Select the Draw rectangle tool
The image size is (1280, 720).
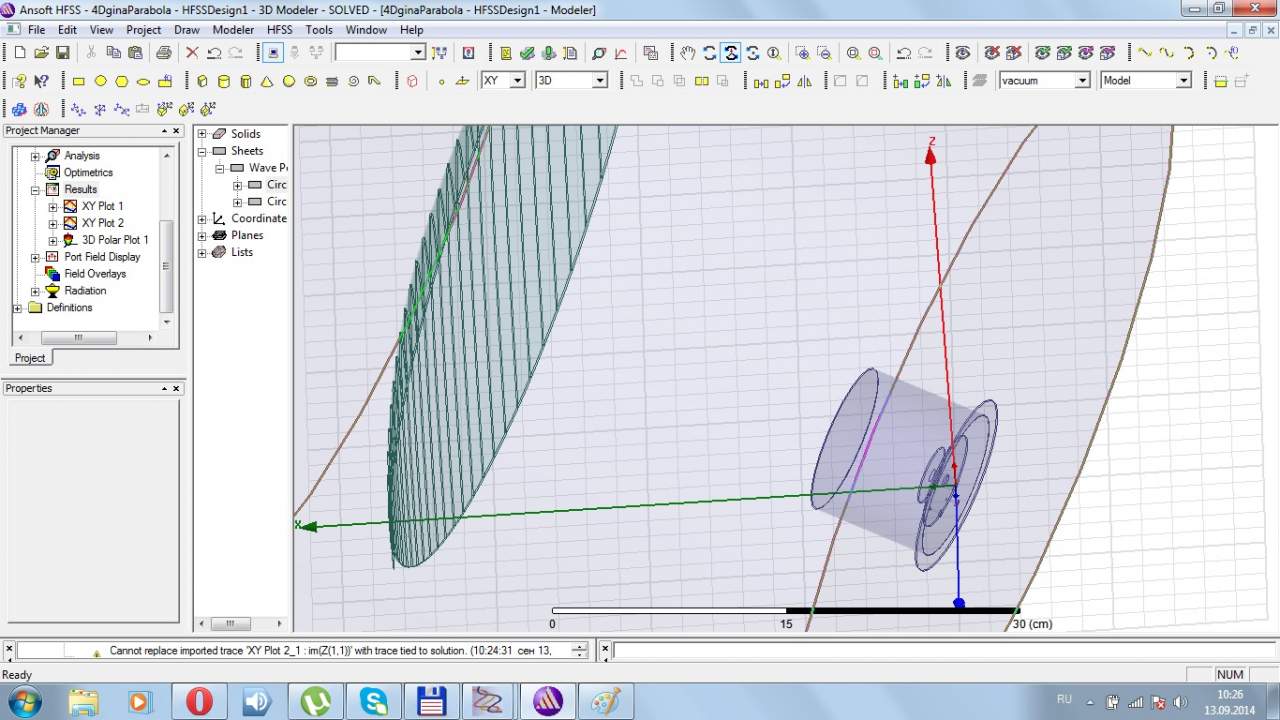pyautogui.click(x=79, y=81)
